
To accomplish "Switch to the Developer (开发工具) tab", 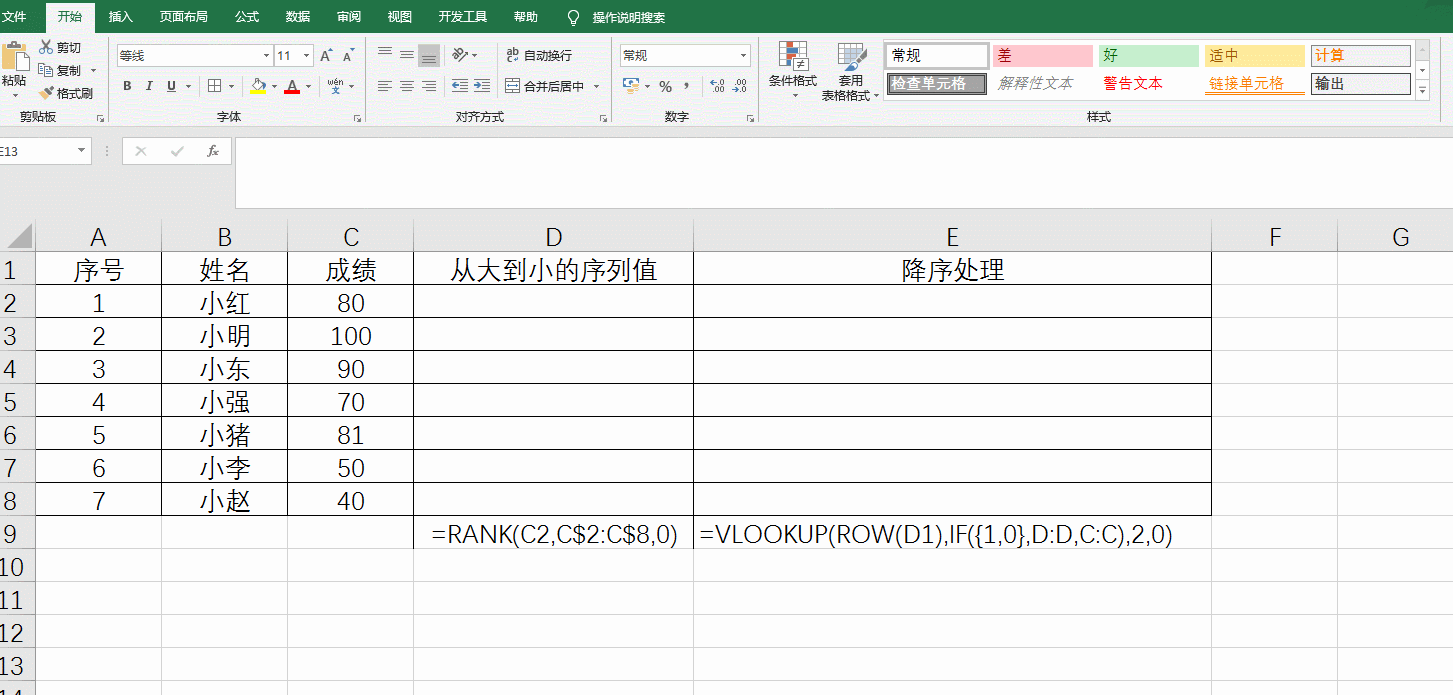I will point(463,17).
